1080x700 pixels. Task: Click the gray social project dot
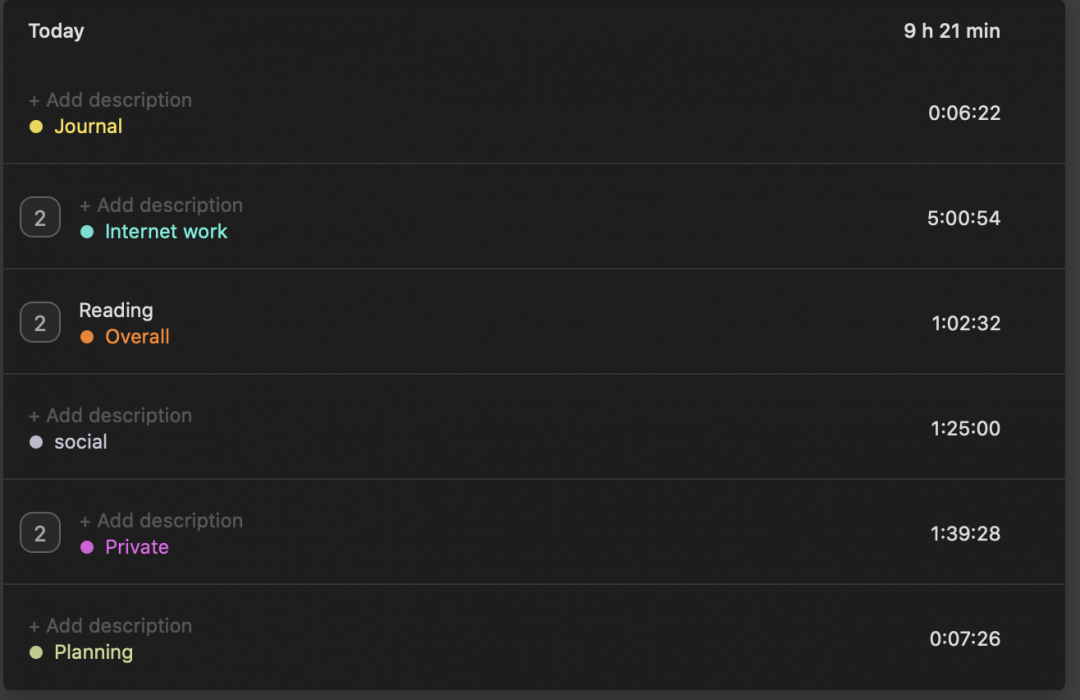click(x=36, y=442)
